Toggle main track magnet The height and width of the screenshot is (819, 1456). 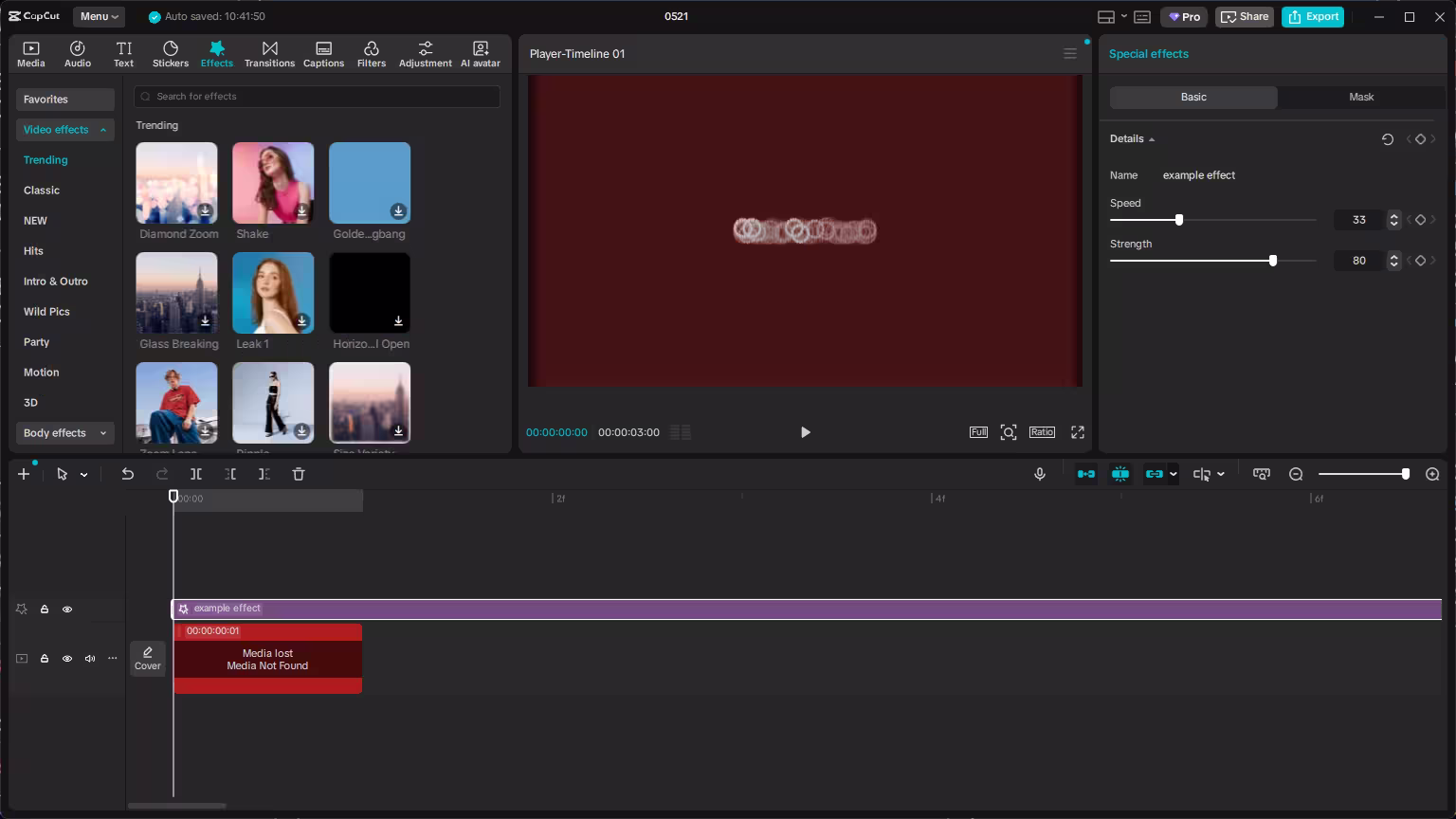tap(1086, 474)
